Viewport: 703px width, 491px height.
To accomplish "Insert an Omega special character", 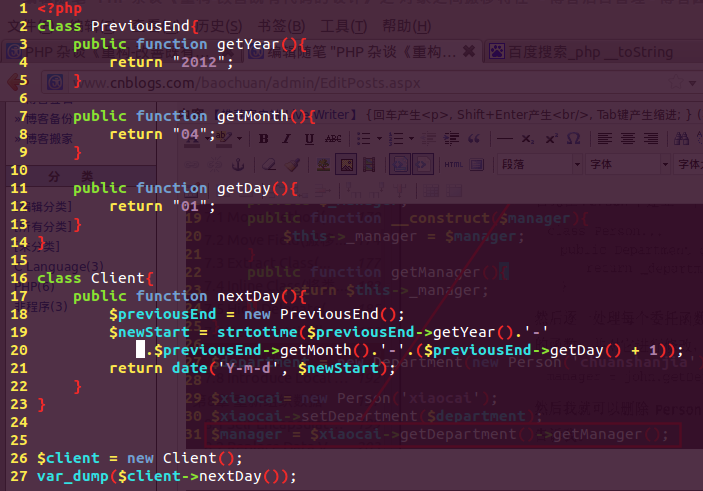I will coord(573,138).
